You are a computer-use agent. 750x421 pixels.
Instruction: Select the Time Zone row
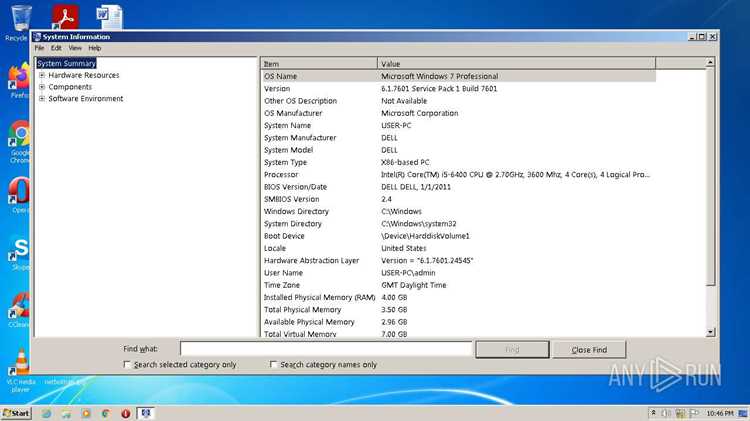pos(458,285)
